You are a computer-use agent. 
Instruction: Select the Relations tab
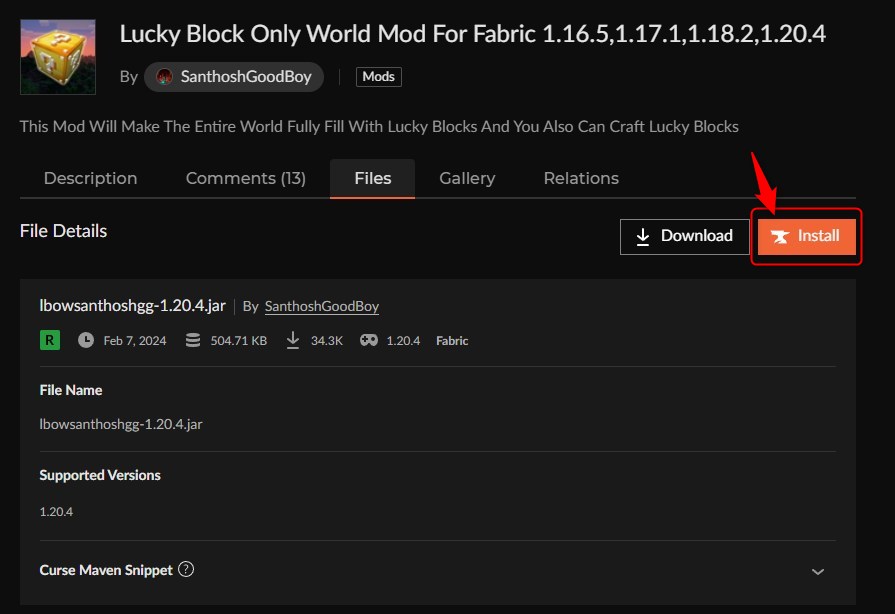[580, 178]
